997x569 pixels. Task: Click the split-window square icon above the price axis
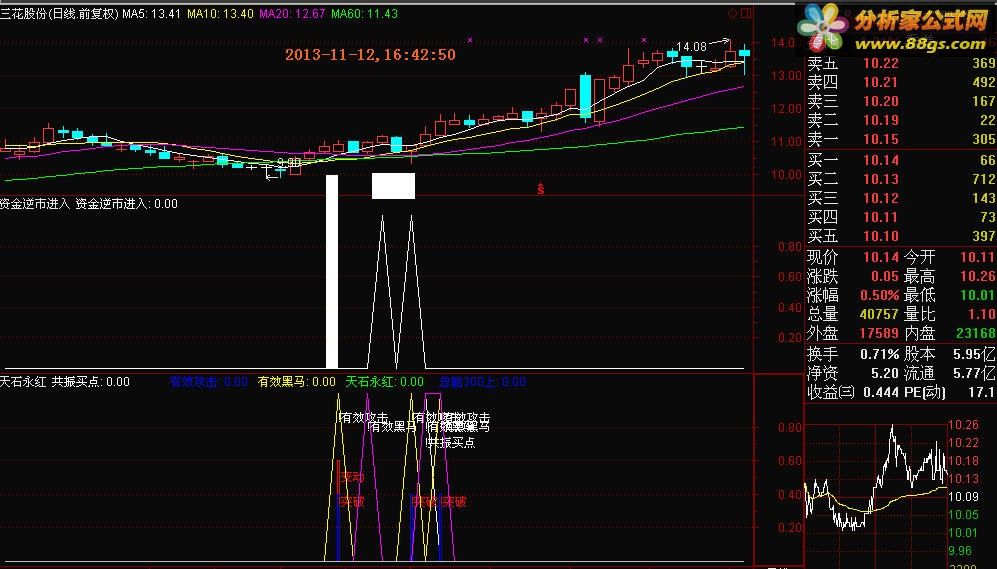click(746, 13)
